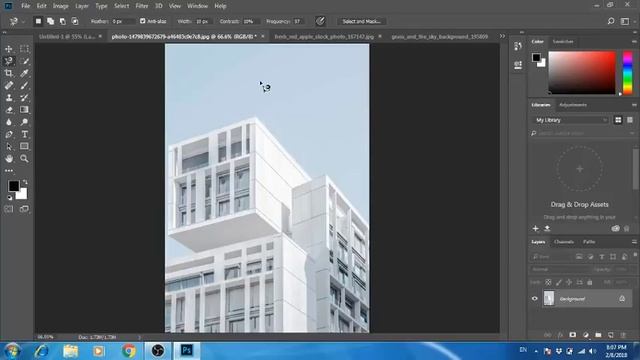The width and height of the screenshot is (640, 360).
Task: Switch Libraries to list view
Action: coord(630,120)
